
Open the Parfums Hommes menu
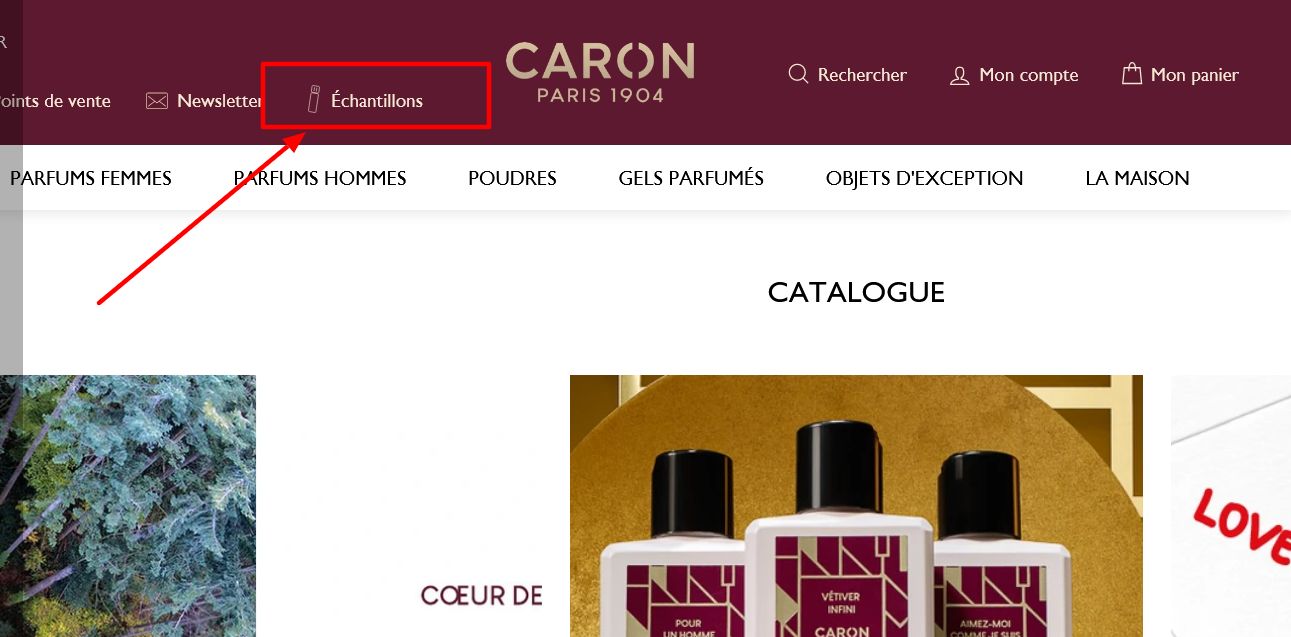[320, 178]
